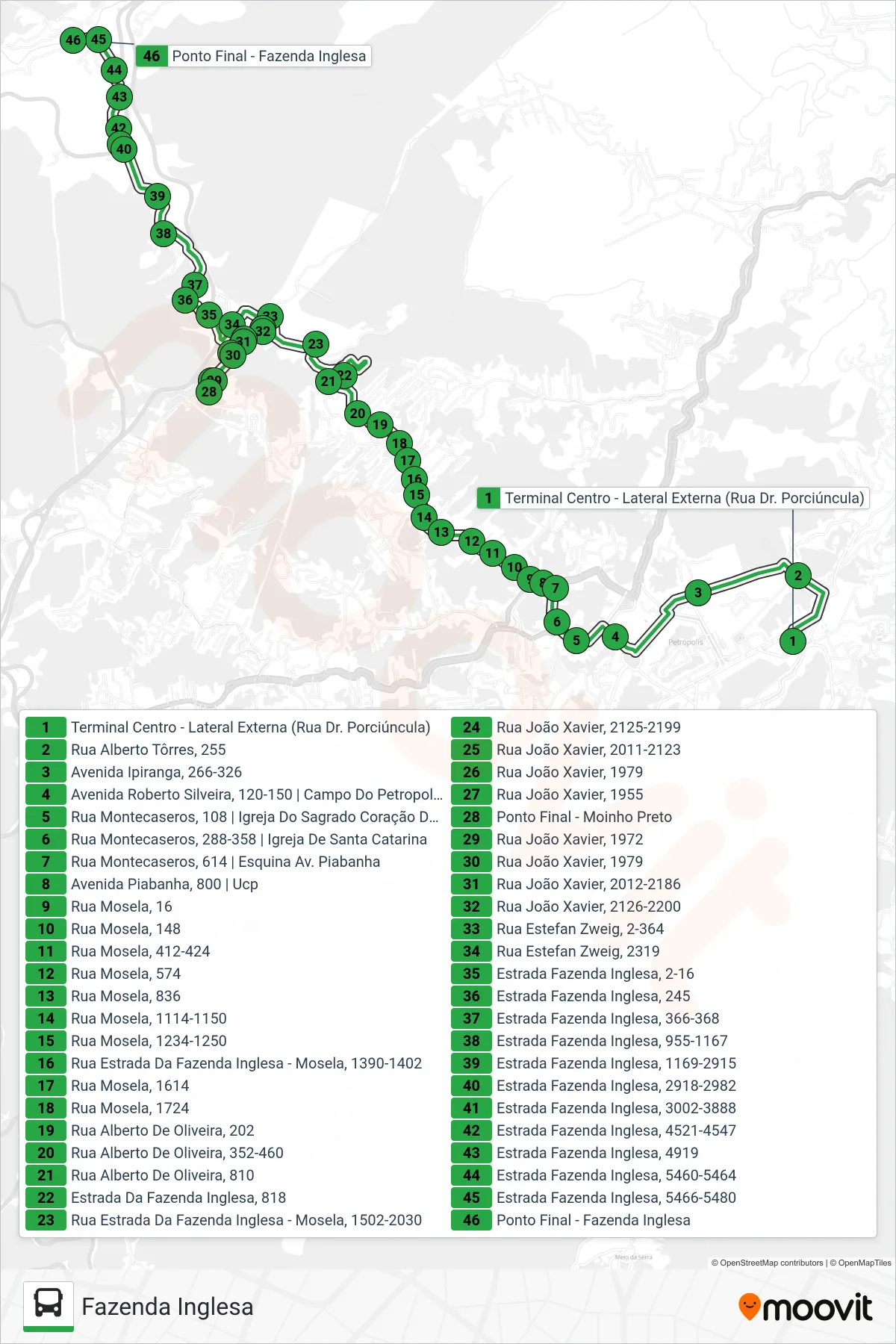Click the Terminal Centro map callout label

coord(673,498)
